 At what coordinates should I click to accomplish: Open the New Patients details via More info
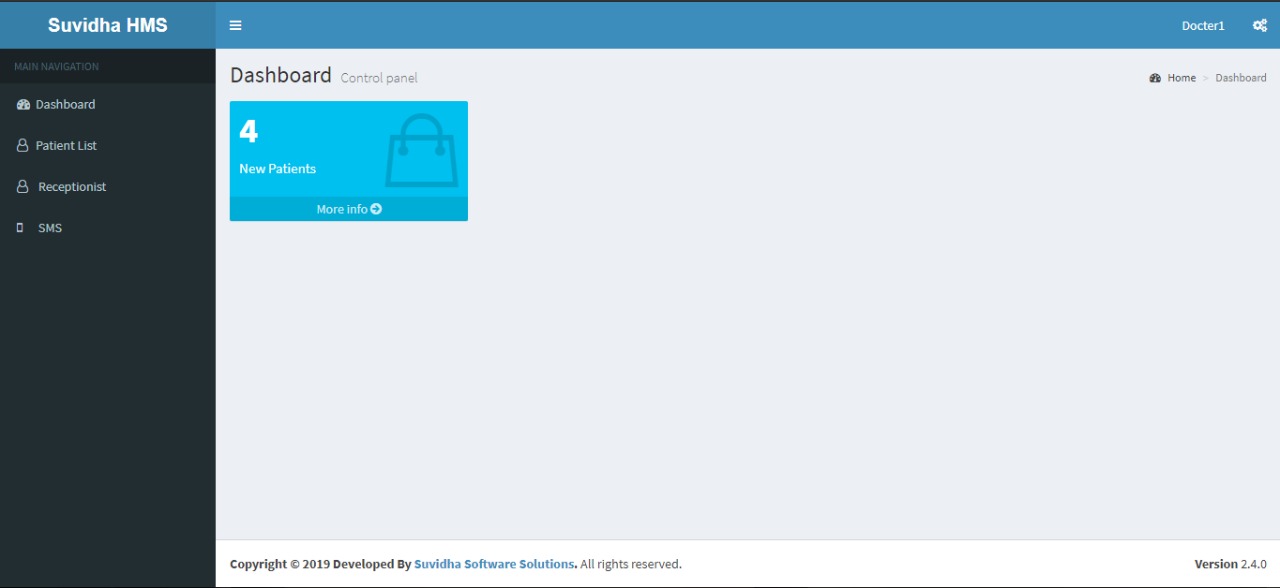point(348,209)
